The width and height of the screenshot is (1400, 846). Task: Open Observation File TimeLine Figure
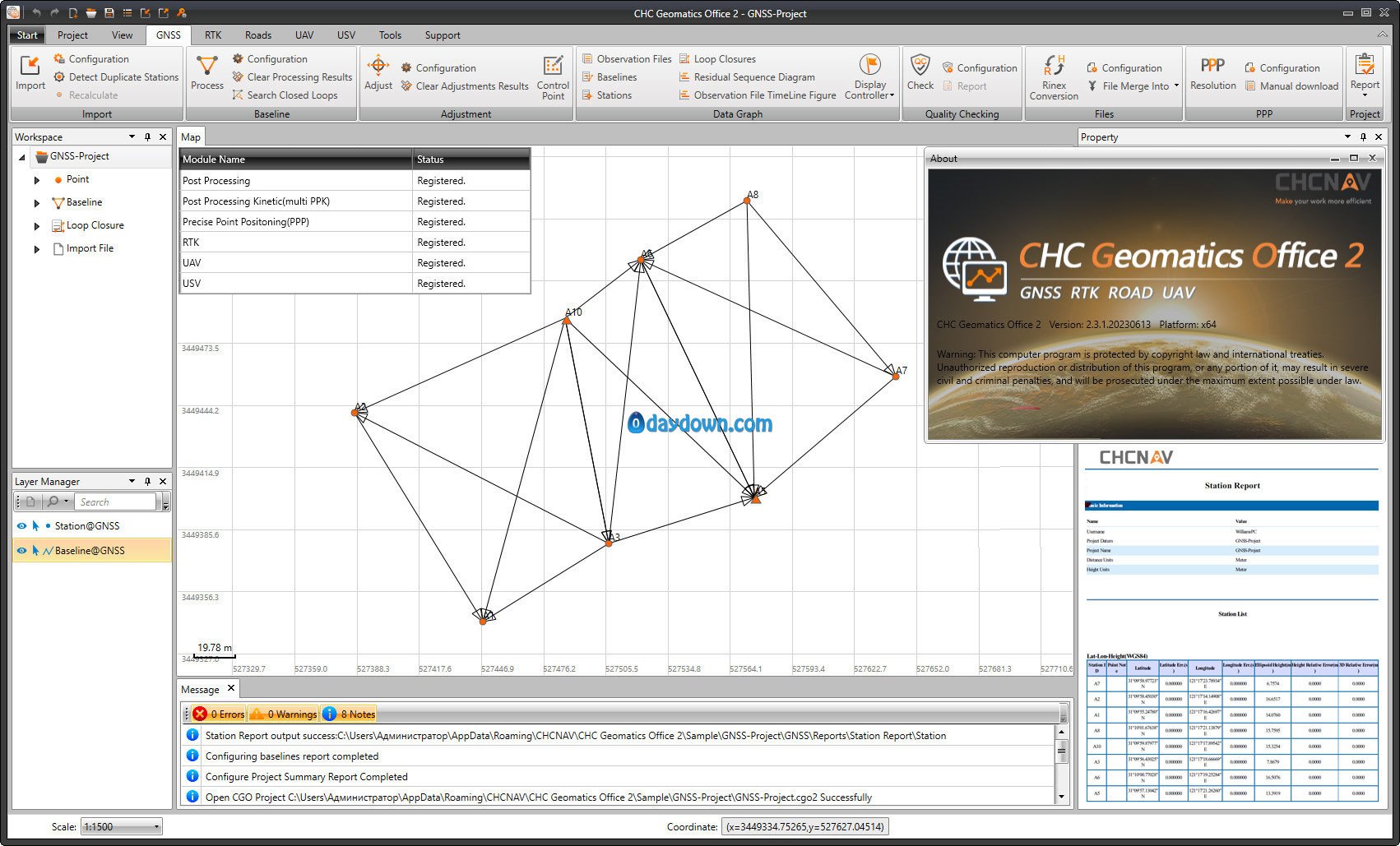758,95
